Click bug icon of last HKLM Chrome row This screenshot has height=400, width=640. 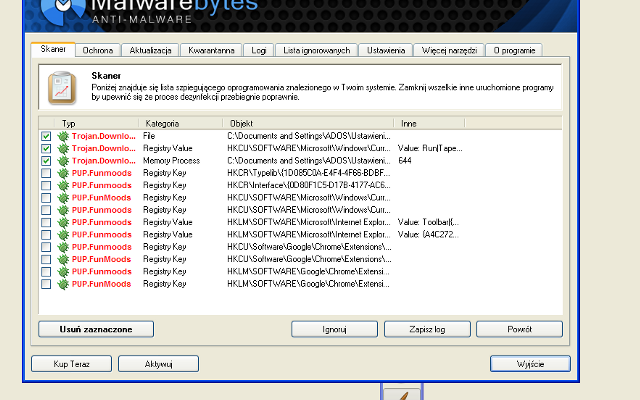pos(63,284)
